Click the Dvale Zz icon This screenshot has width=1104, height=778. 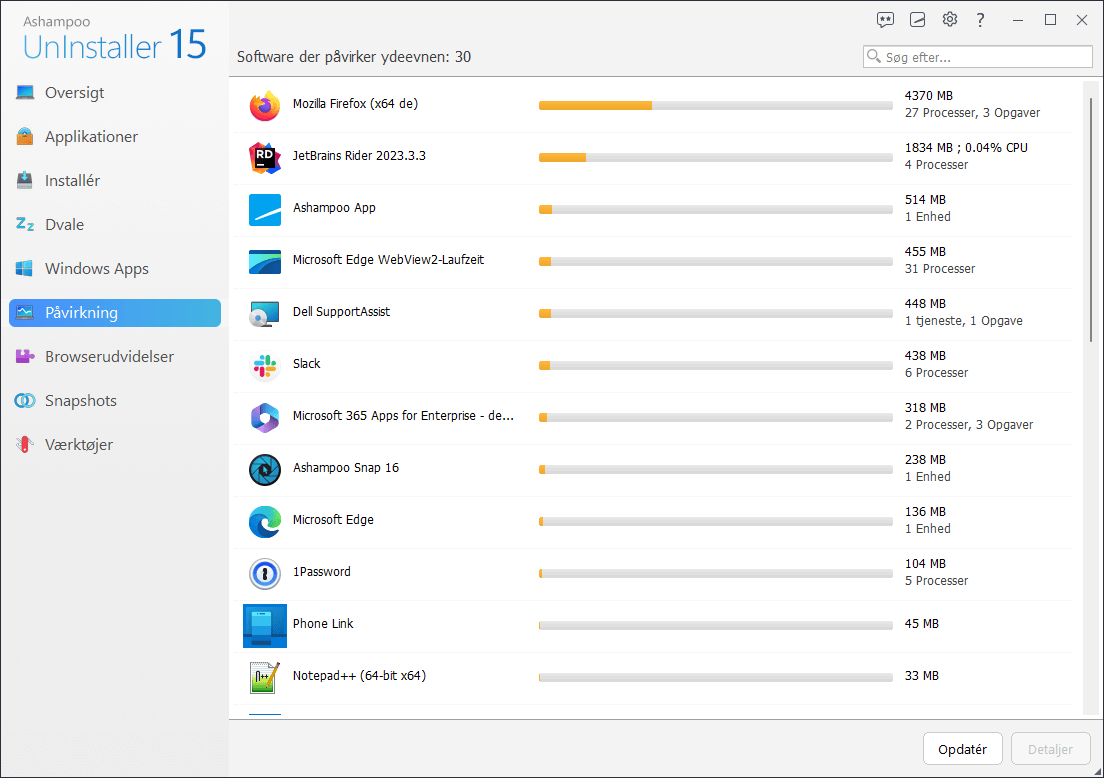point(25,225)
